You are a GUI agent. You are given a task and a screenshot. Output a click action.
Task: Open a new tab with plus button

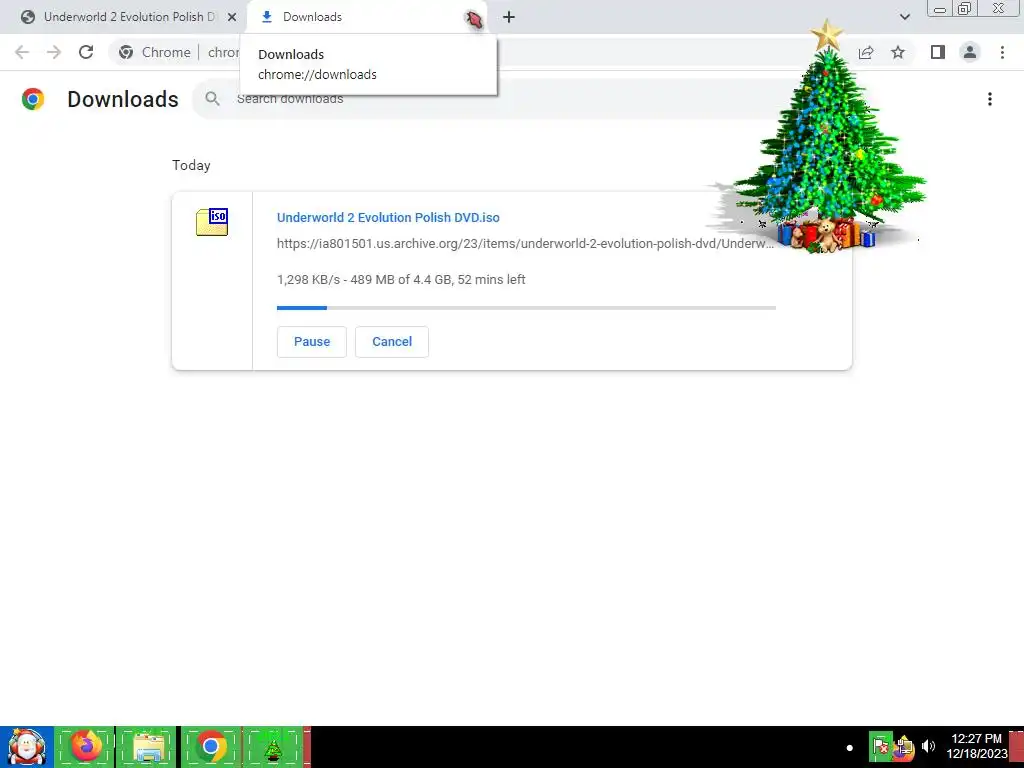[x=509, y=17]
